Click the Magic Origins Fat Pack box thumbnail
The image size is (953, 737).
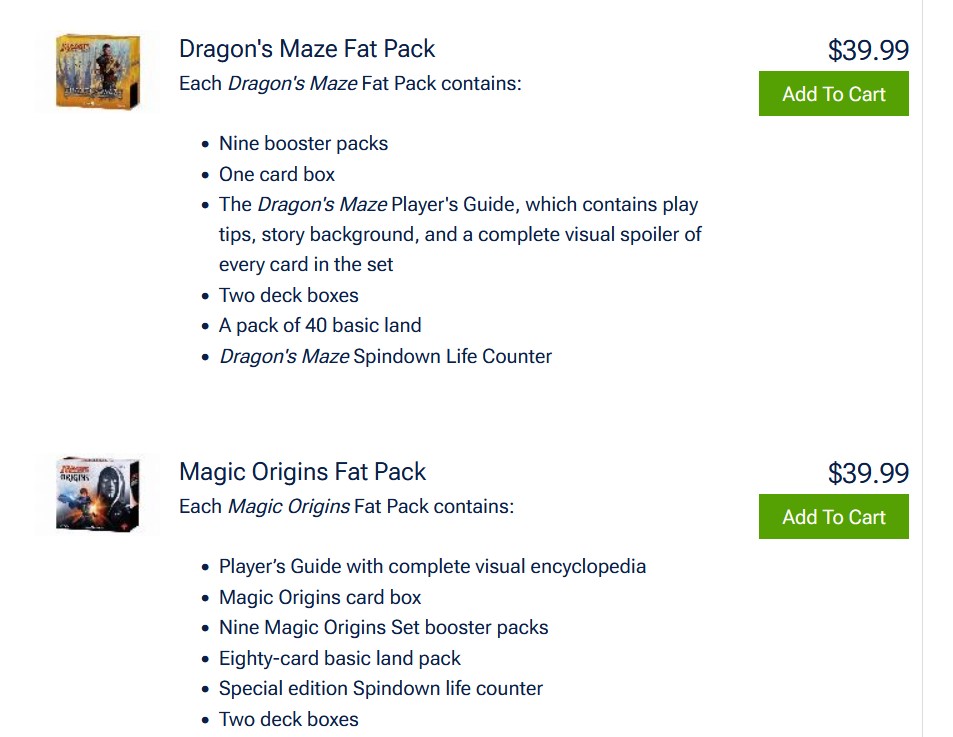pyautogui.click(x=97, y=493)
